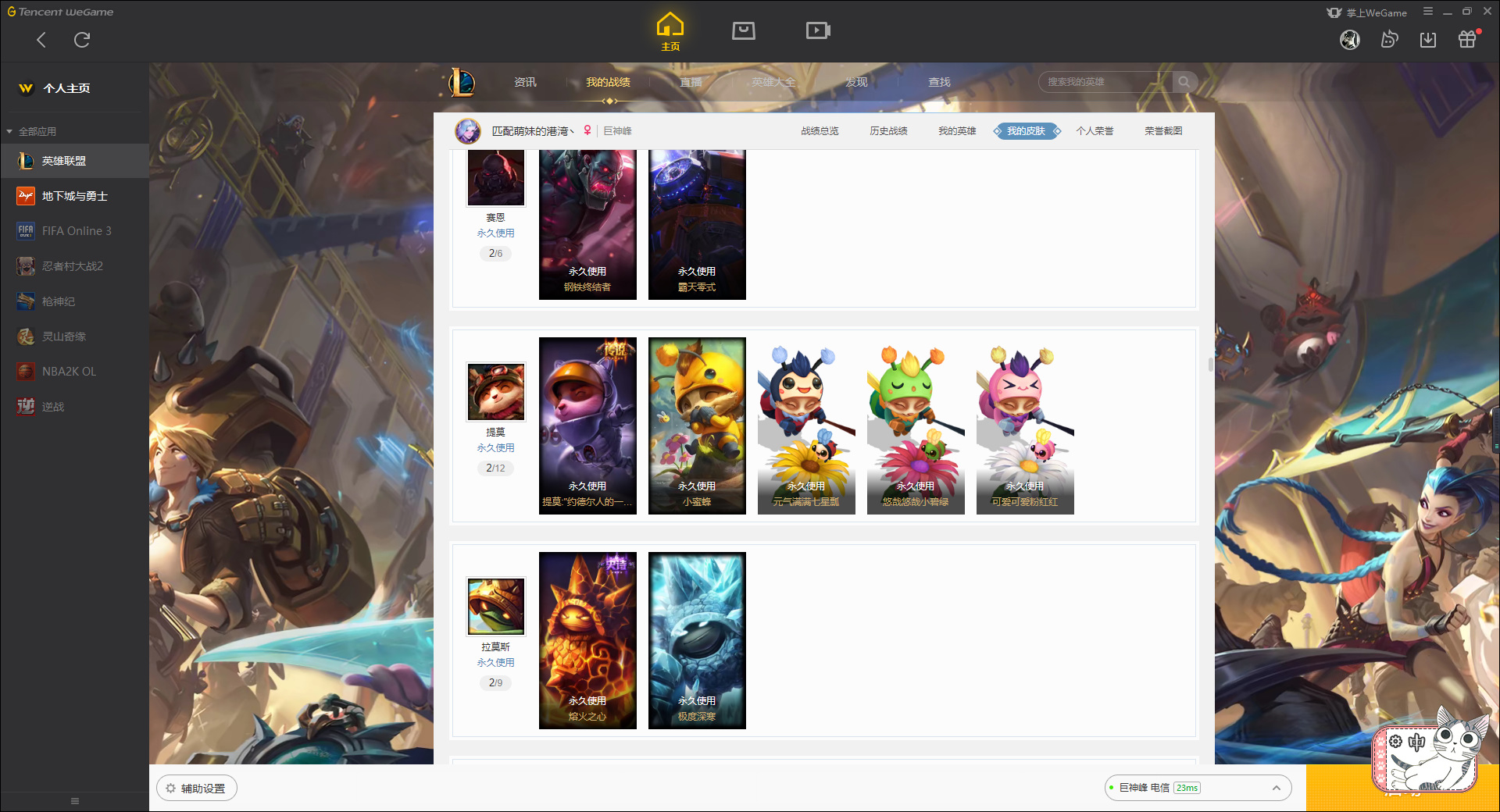Image resolution: width=1500 pixels, height=812 pixels.
Task: Open the store icon in top bar
Action: (x=744, y=30)
